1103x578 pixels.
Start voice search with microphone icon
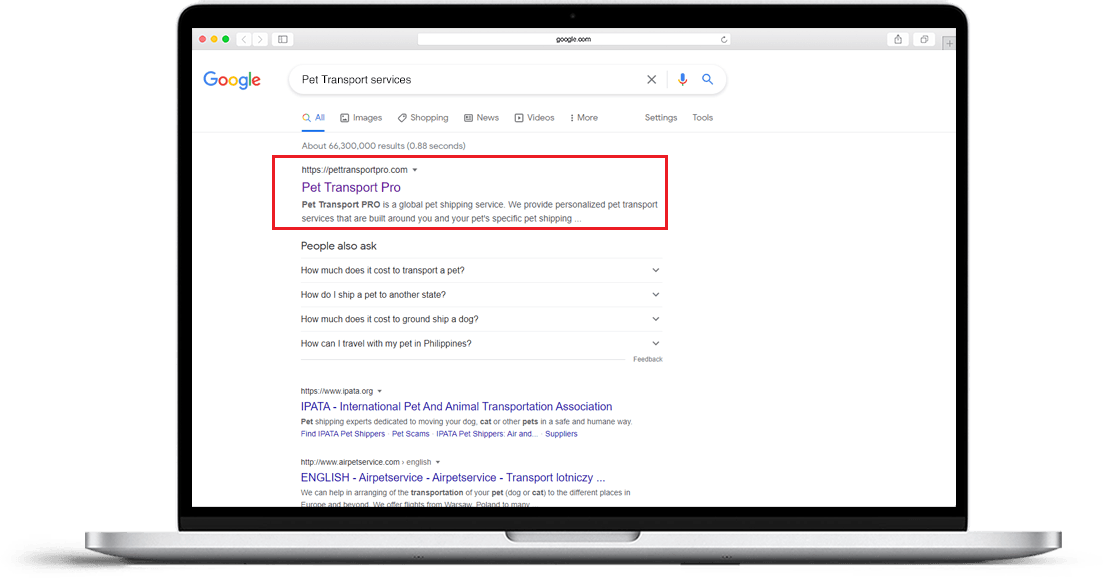(x=682, y=79)
